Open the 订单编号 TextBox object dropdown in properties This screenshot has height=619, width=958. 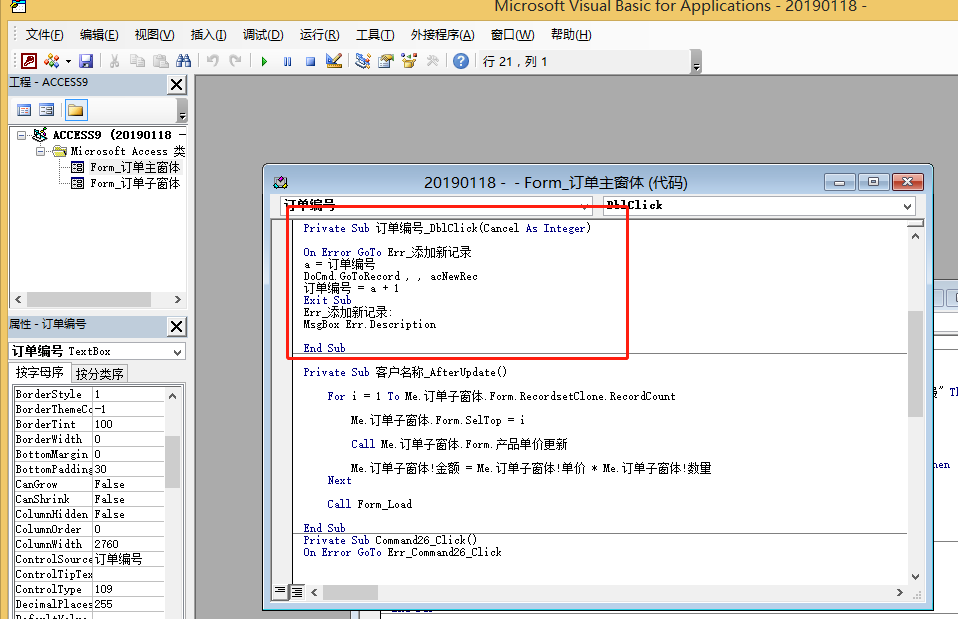click(177, 352)
